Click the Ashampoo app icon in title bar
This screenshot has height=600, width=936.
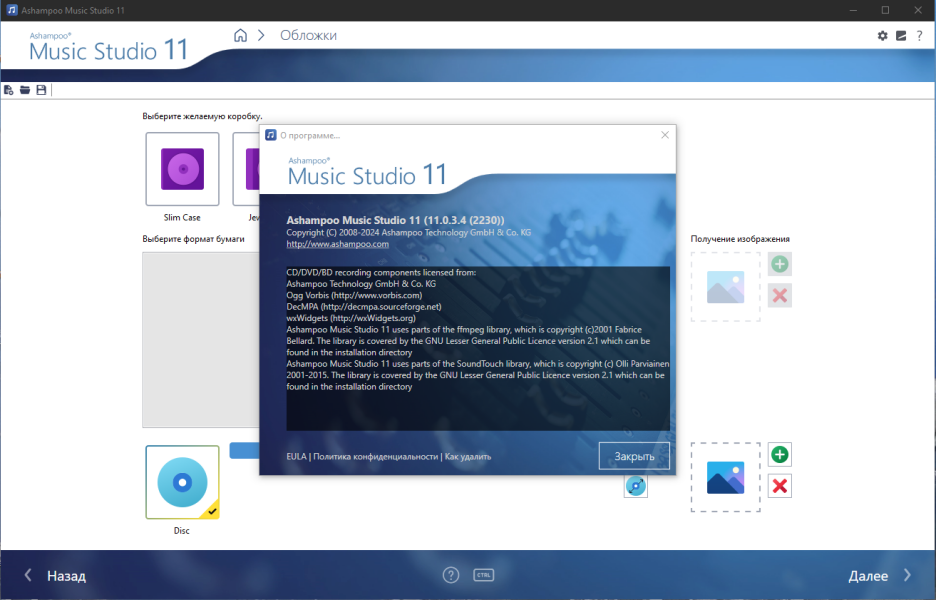[11, 10]
